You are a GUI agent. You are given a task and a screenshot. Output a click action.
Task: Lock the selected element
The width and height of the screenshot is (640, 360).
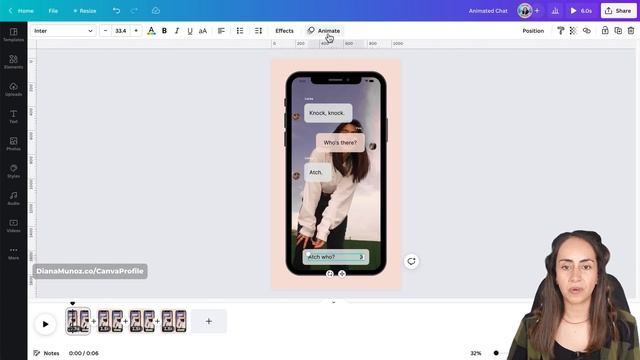605,31
